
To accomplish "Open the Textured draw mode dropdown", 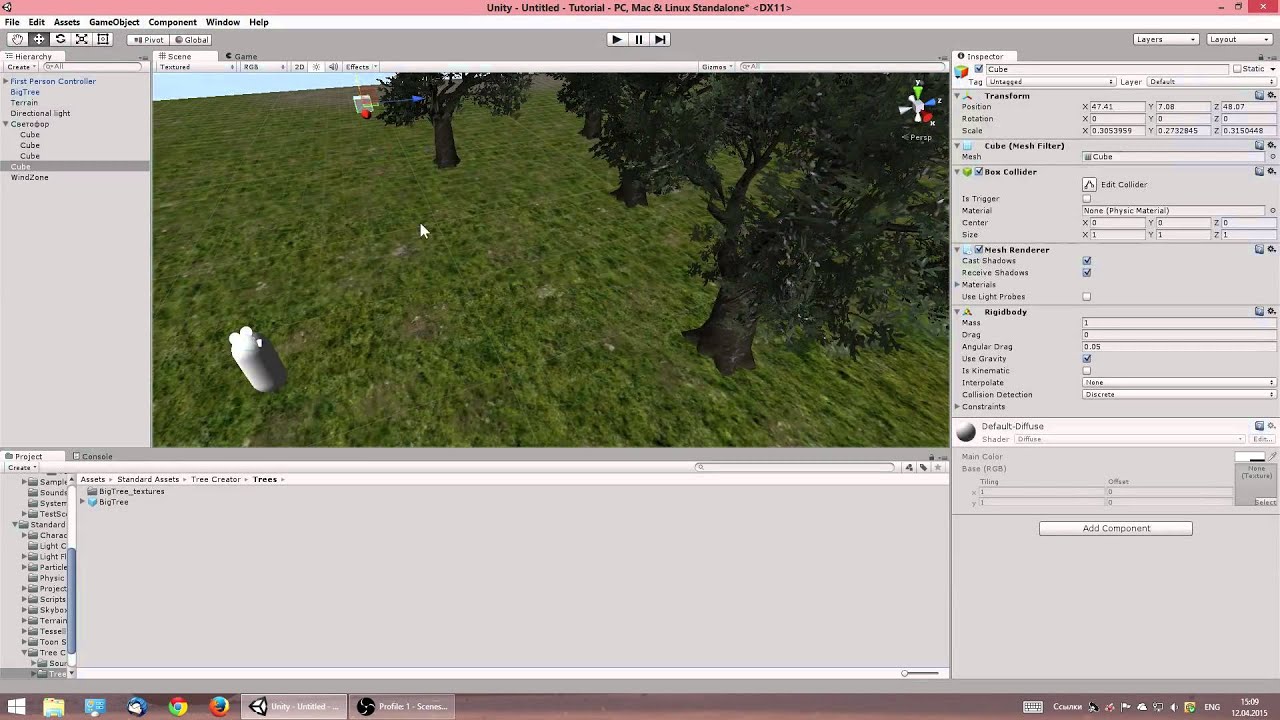I will point(196,67).
